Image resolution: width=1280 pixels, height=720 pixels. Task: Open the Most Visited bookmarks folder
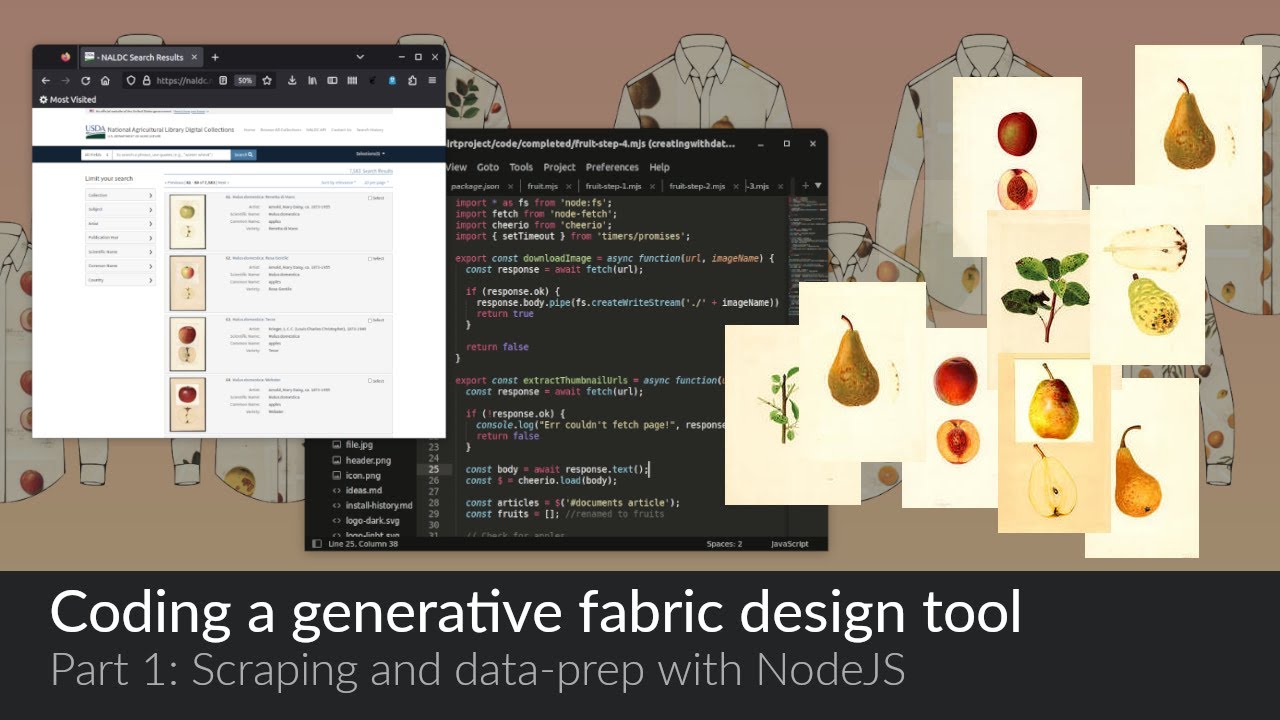point(68,100)
